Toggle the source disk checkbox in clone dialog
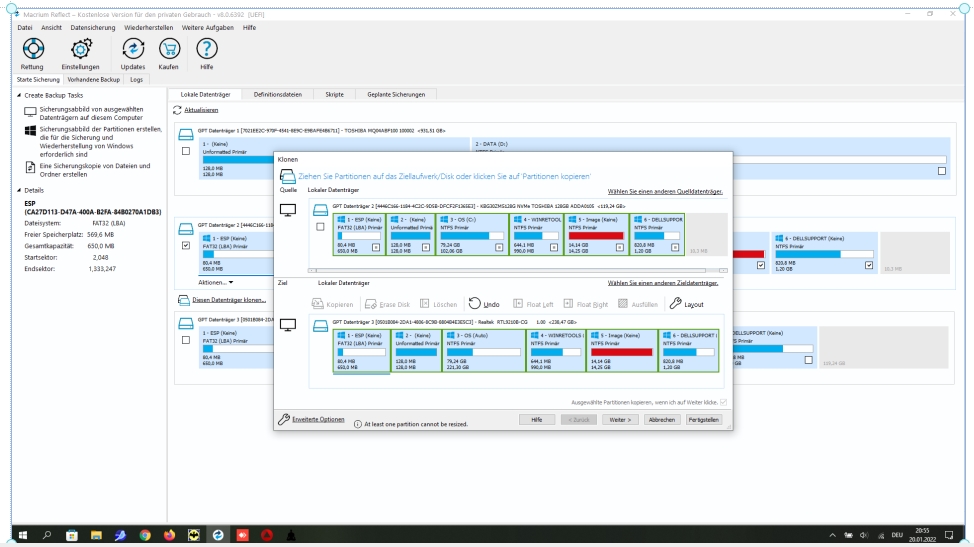This screenshot has height=547, width=974. click(321, 227)
